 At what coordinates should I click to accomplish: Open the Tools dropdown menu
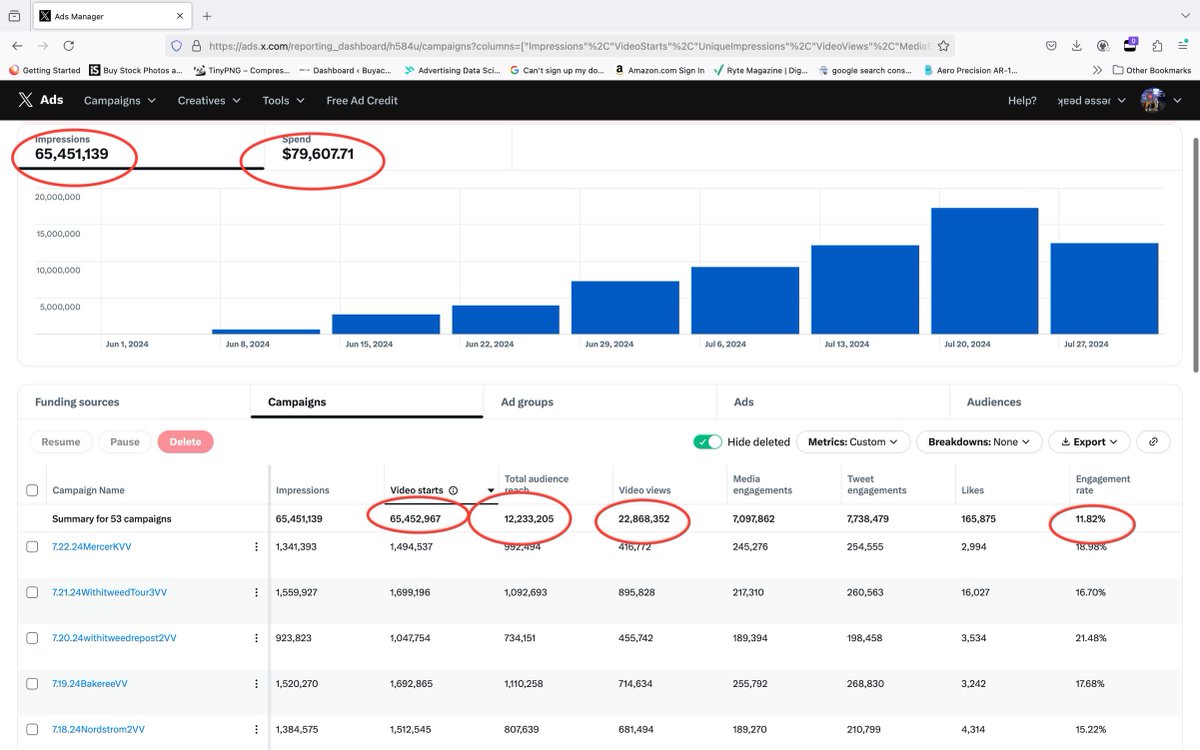[x=283, y=100]
